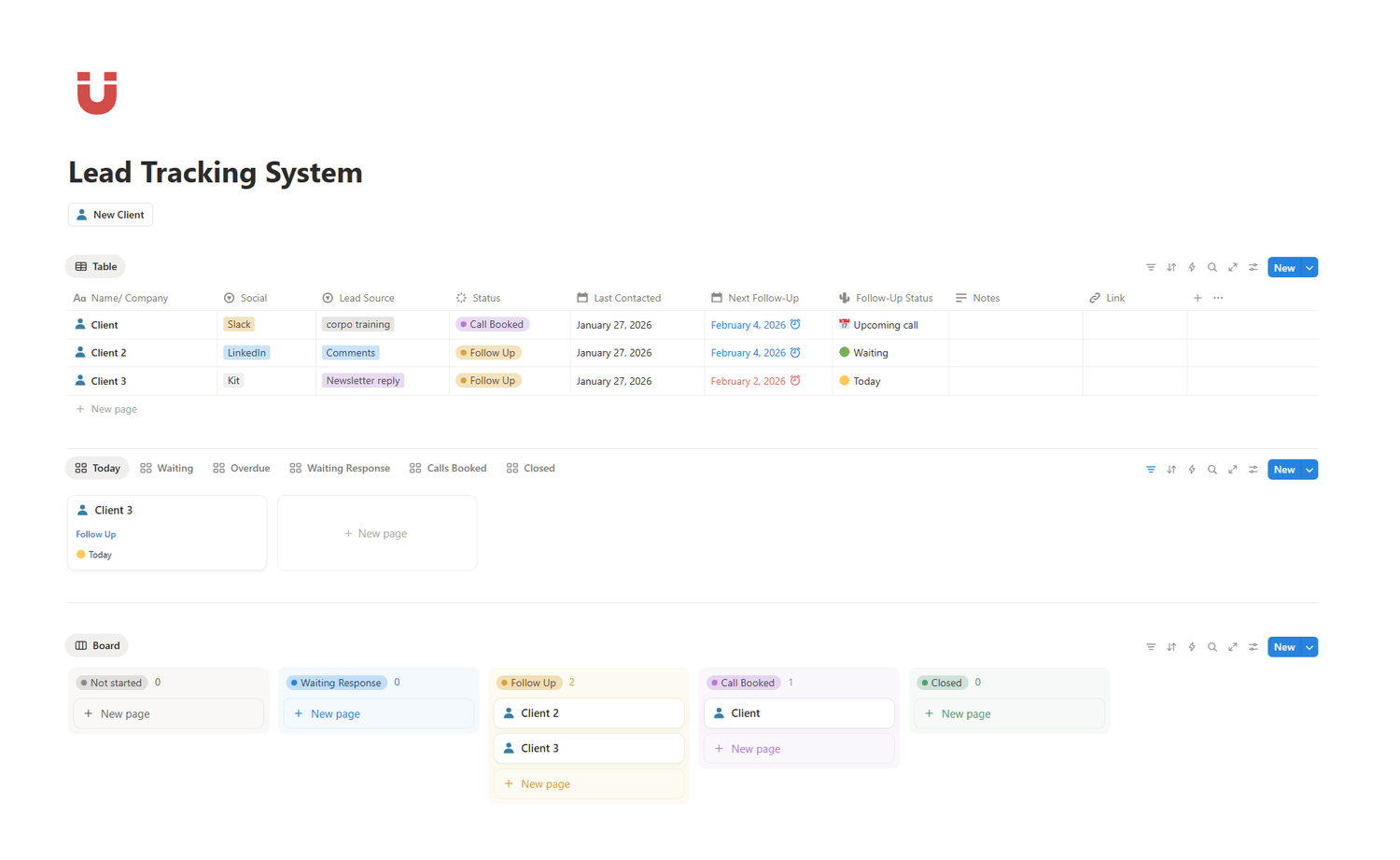Expand the database fullscreen with the diagonal arrows icon

click(x=1233, y=267)
